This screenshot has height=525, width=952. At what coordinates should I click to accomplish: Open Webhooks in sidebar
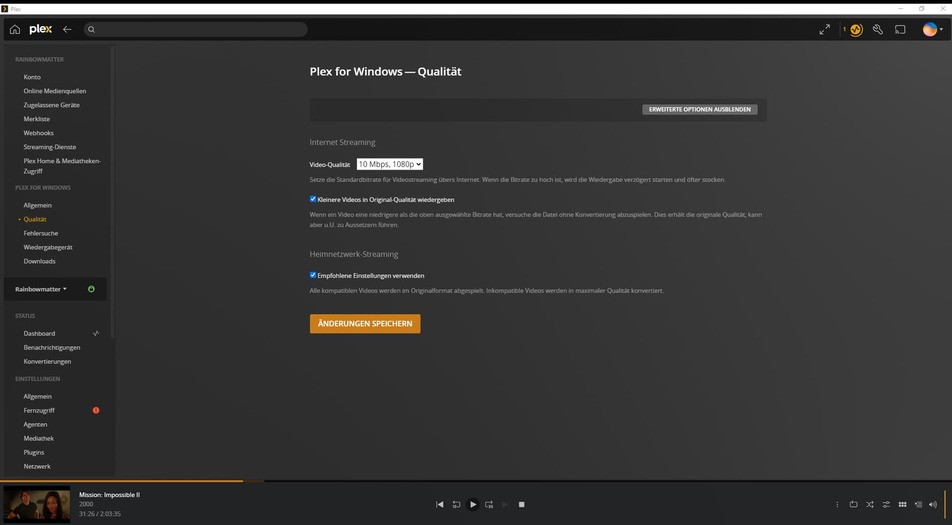point(38,133)
